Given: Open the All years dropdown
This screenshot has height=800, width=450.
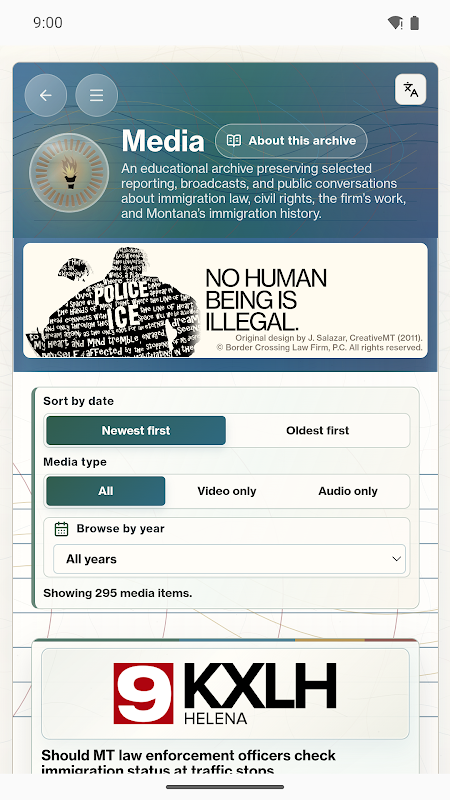Looking at the screenshot, I should click(x=230, y=559).
